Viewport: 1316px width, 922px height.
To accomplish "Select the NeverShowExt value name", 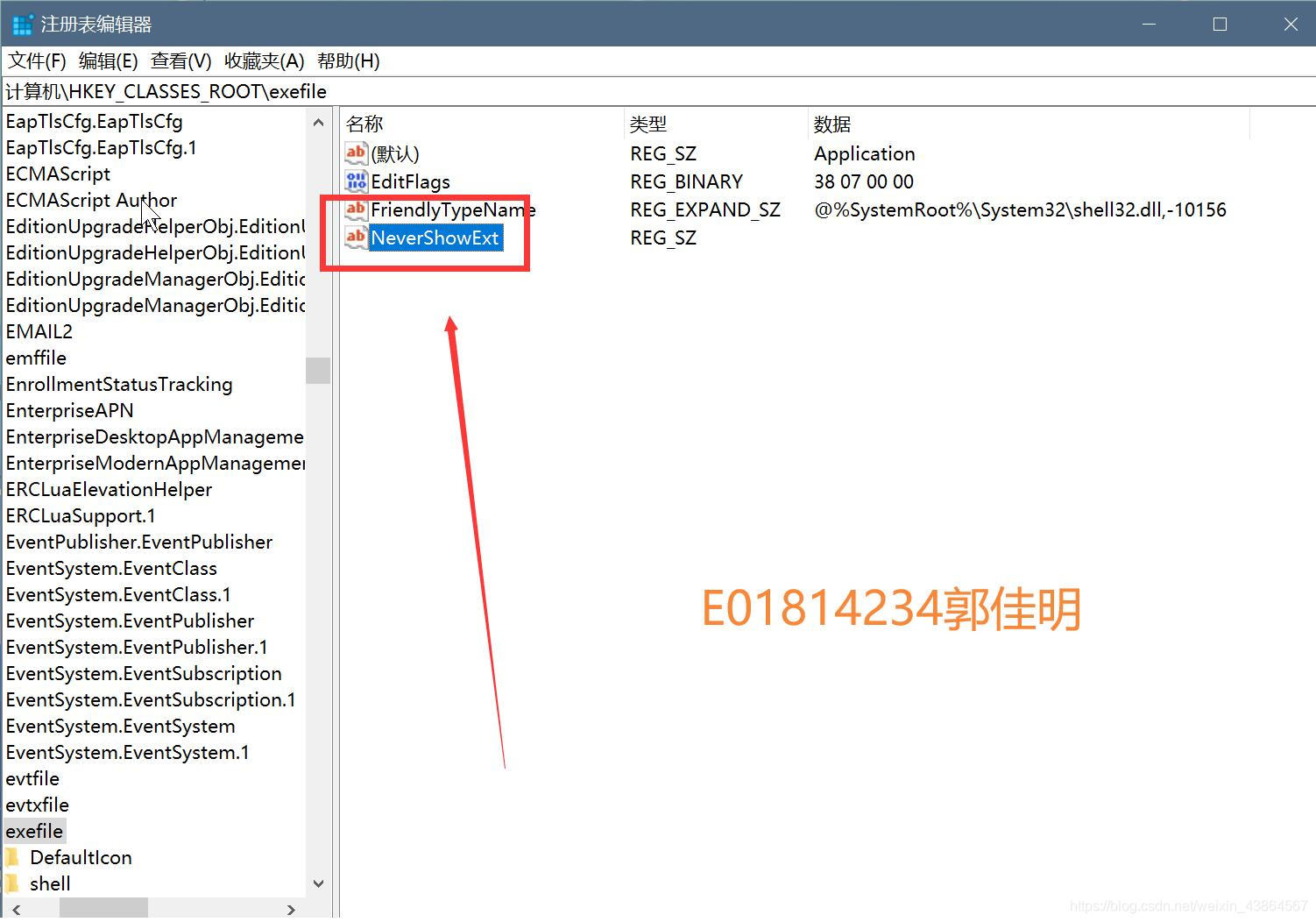I will pyautogui.click(x=435, y=238).
